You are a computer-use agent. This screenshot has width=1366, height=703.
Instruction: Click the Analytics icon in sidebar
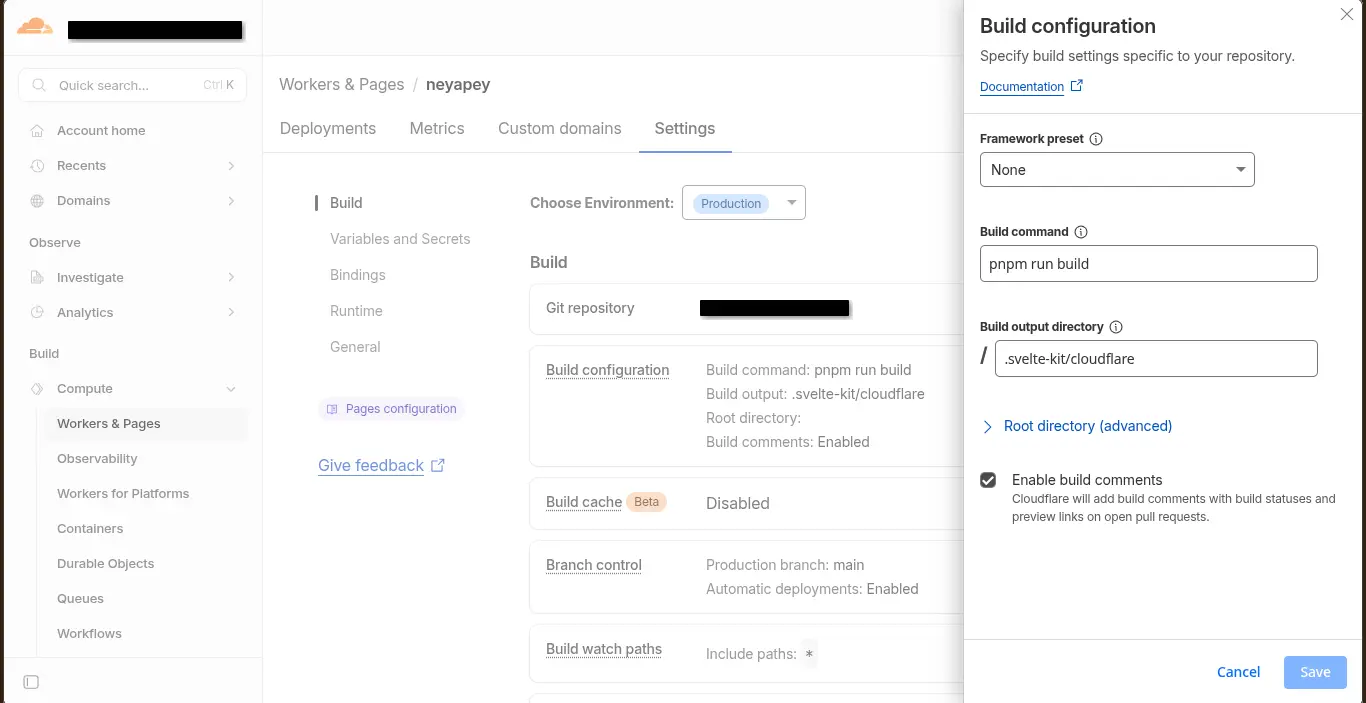coord(37,313)
